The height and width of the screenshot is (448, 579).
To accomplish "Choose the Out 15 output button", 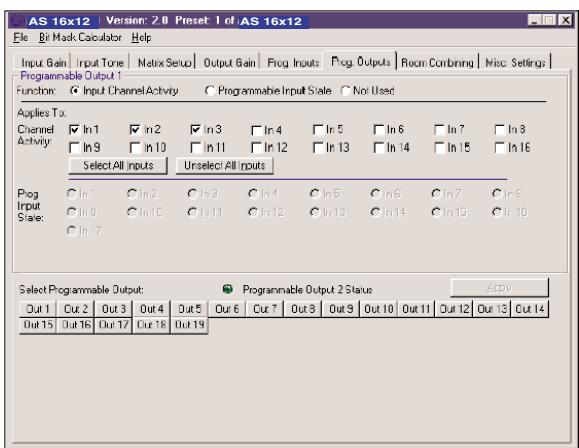I will tap(38, 325).
